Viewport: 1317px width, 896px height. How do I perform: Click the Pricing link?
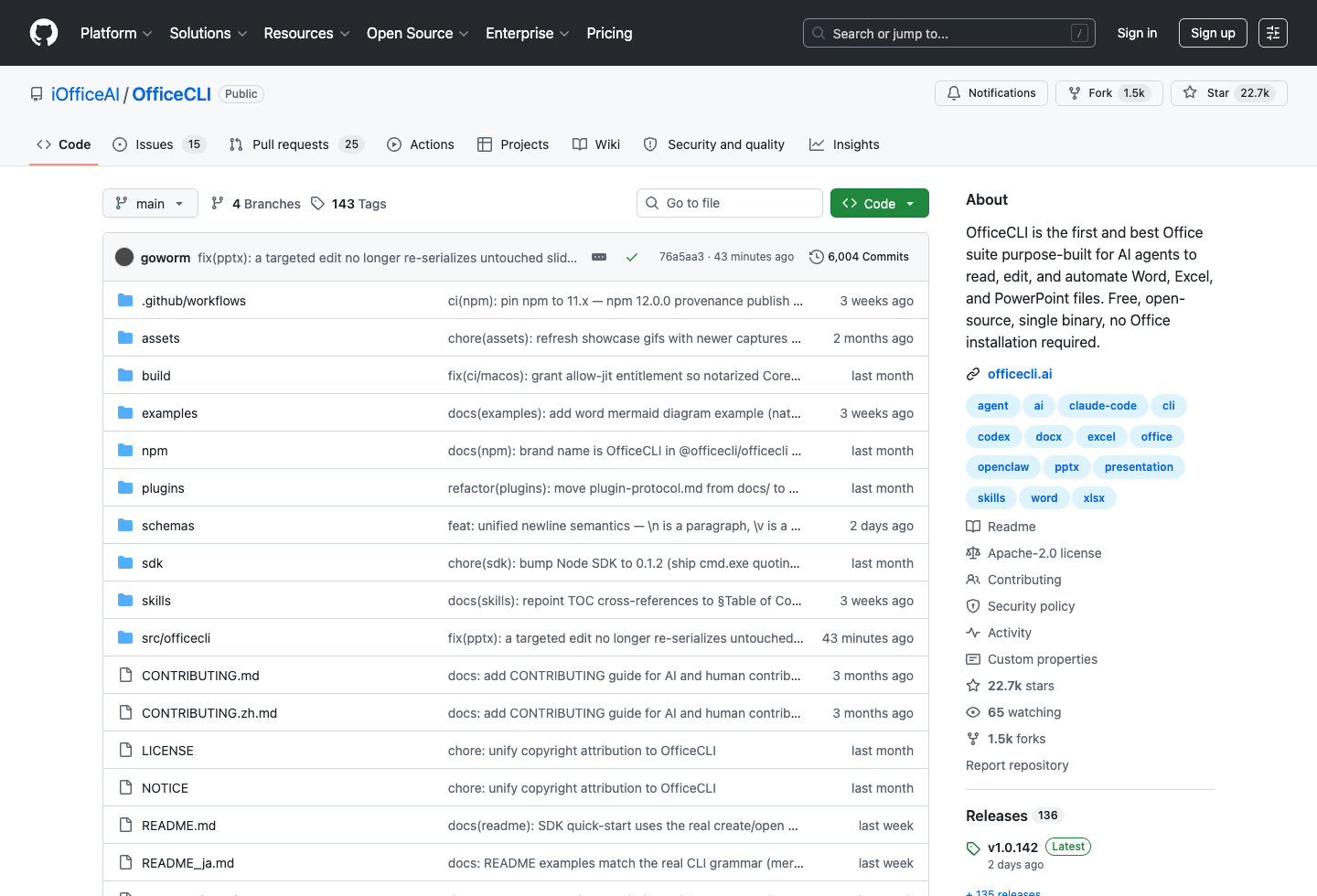pos(609,33)
